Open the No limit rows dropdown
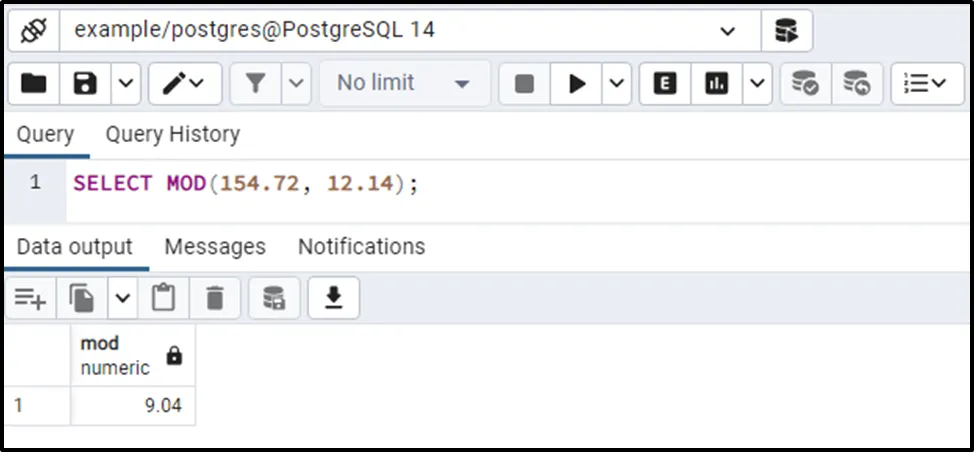Viewport: 974px width, 452px height. click(404, 83)
